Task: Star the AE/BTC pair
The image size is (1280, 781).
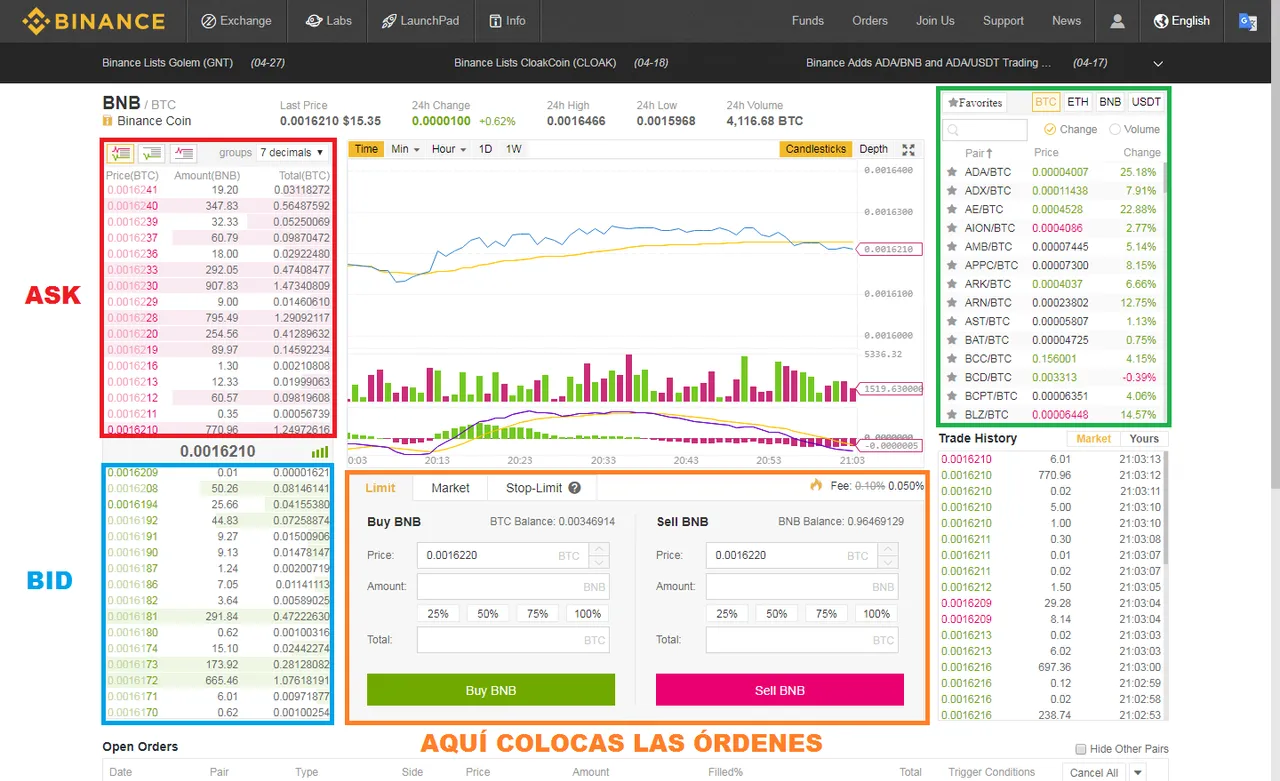Action: point(952,209)
